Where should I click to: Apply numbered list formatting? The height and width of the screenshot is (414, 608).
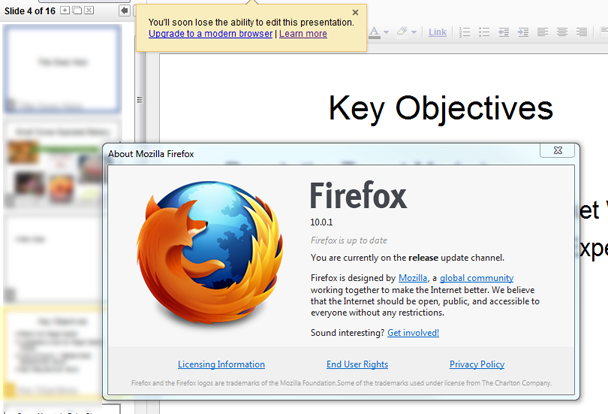465,32
